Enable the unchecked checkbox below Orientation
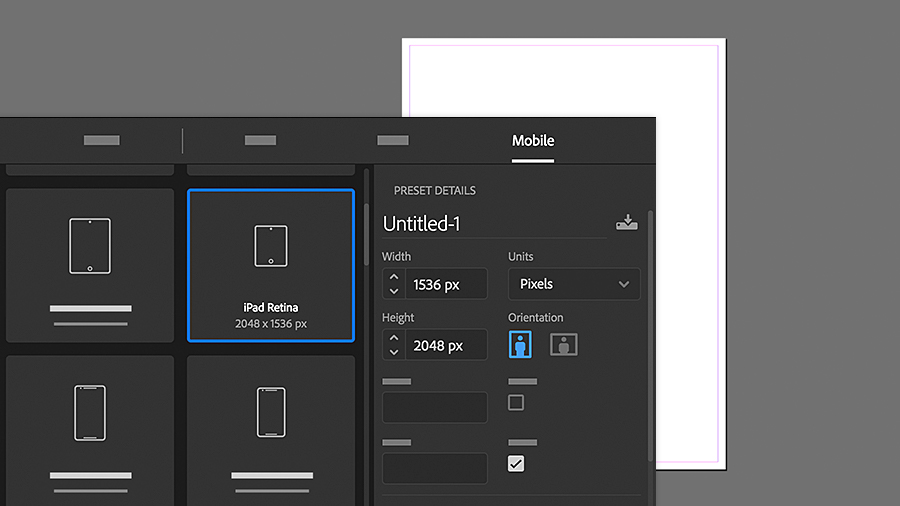This screenshot has width=900, height=506. pos(516,403)
